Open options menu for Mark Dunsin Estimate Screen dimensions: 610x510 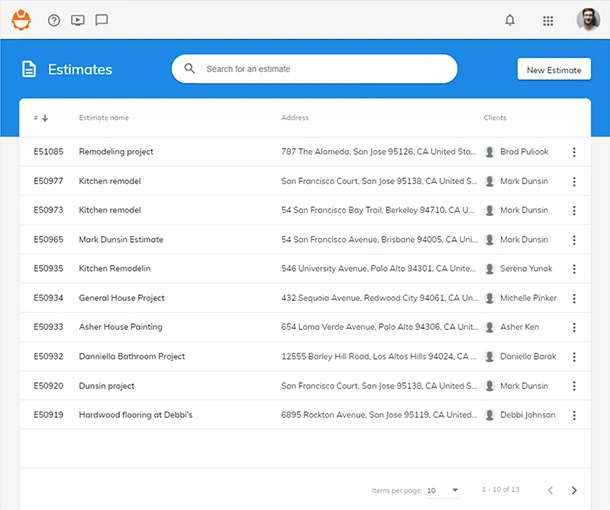[574, 240]
